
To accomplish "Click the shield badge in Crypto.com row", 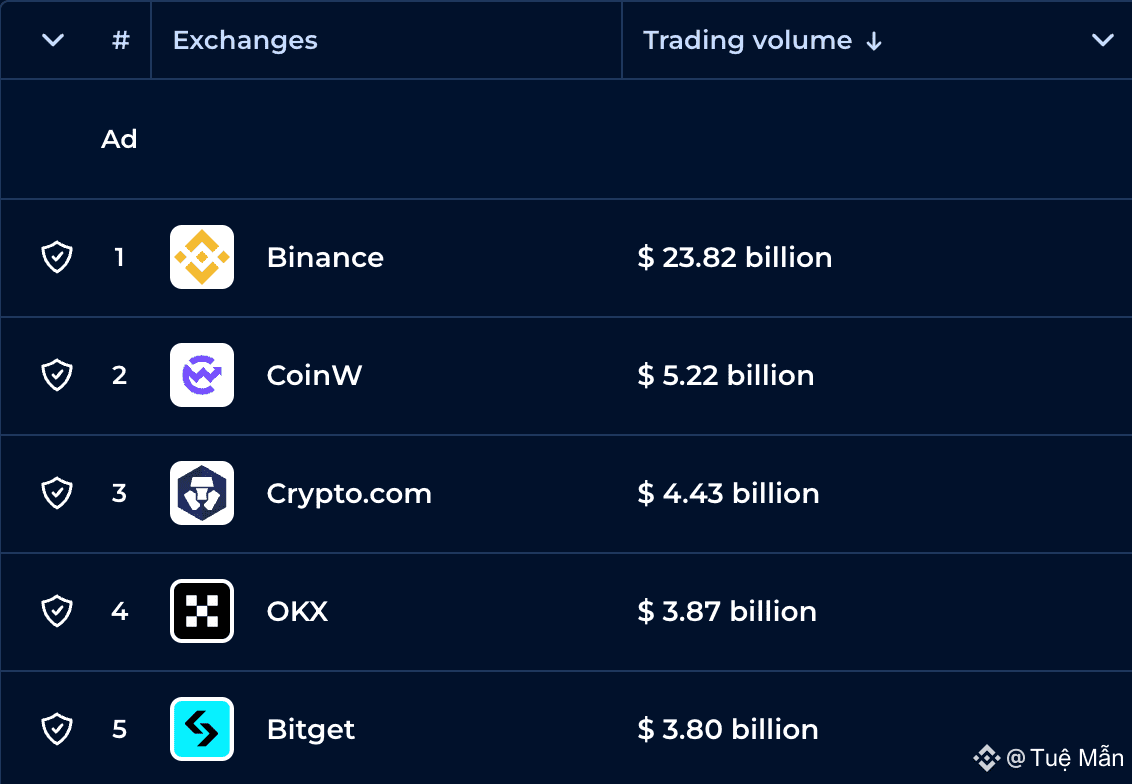I will tap(57, 493).
